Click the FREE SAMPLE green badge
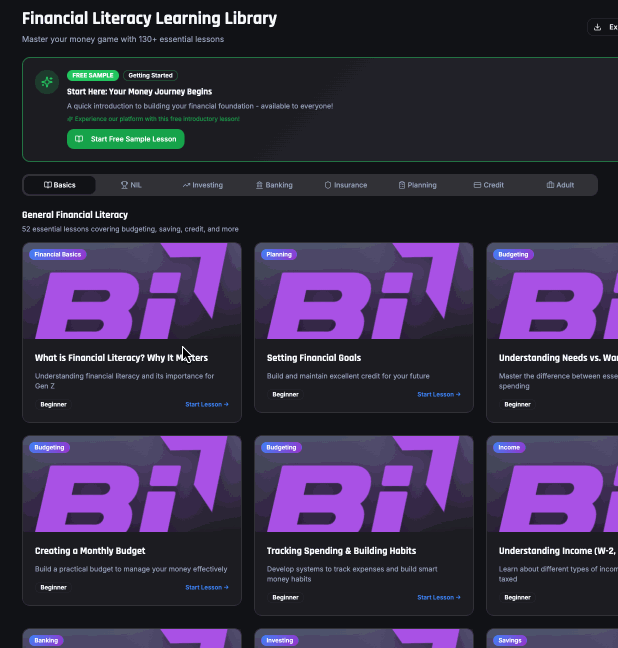The height and width of the screenshot is (648, 618). click(93, 75)
